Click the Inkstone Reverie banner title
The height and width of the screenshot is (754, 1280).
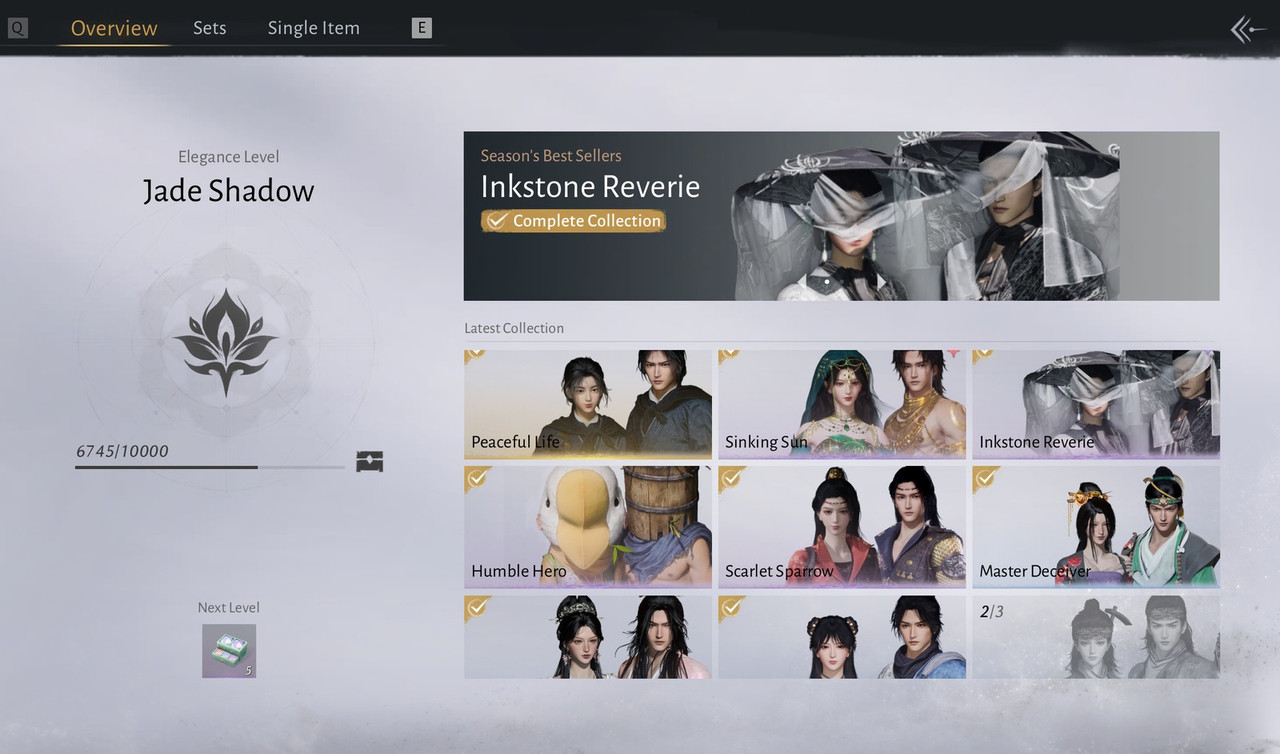590,187
